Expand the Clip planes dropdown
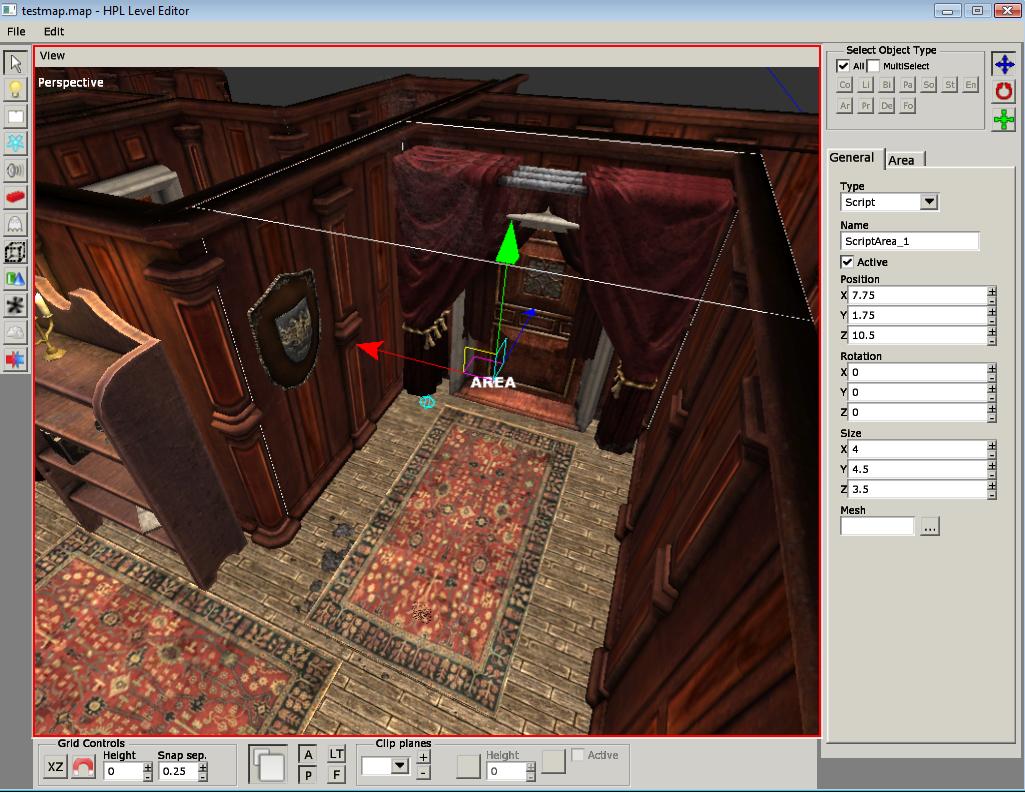 click(400, 766)
